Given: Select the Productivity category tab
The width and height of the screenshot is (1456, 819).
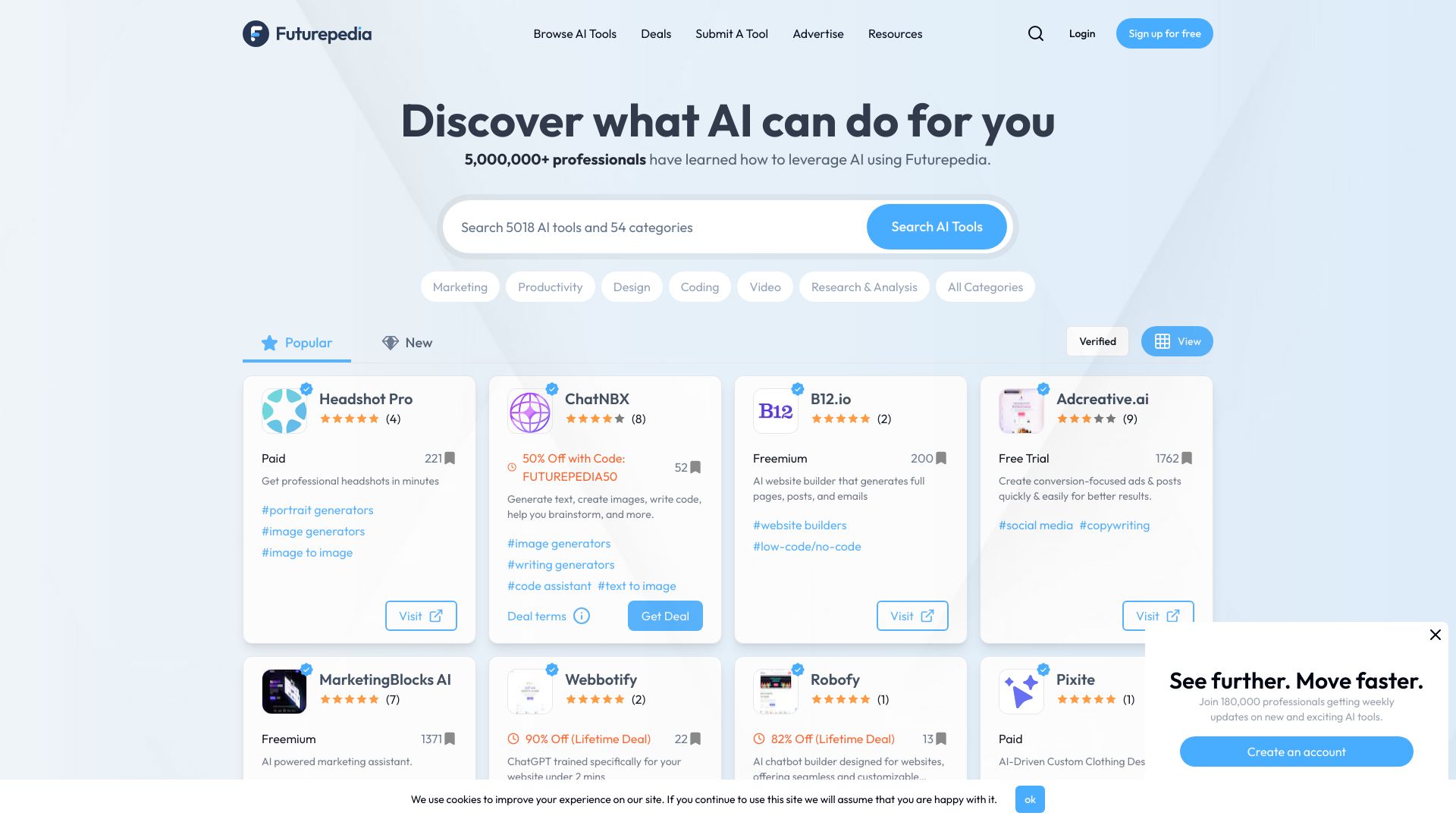Looking at the screenshot, I should point(550,287).
